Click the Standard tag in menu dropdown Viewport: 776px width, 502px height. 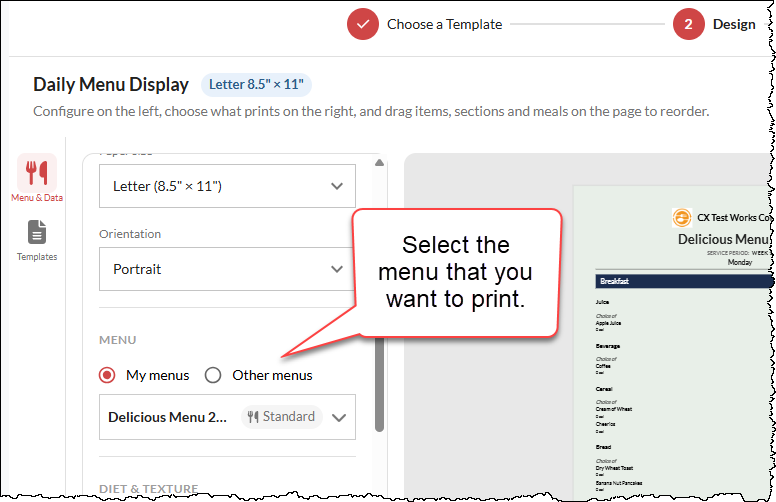pos(282,417)
